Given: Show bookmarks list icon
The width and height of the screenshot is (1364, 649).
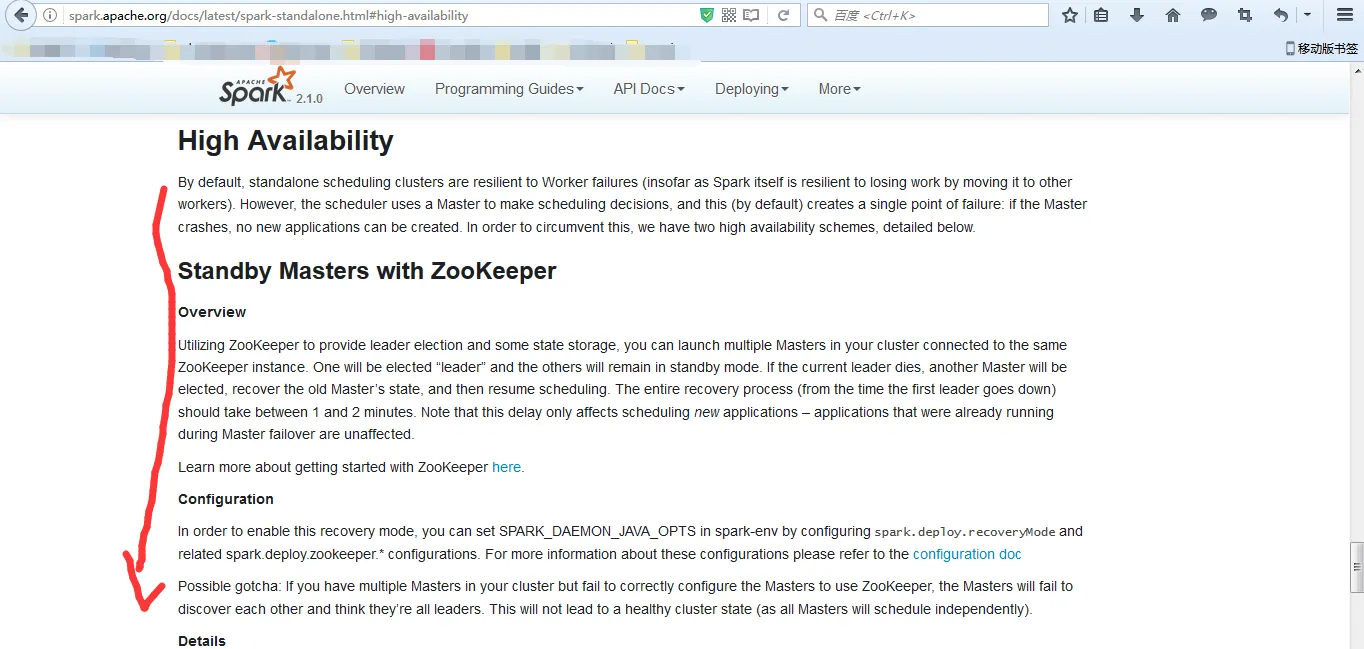Looking at the screenshot, I should (1101, 15).
